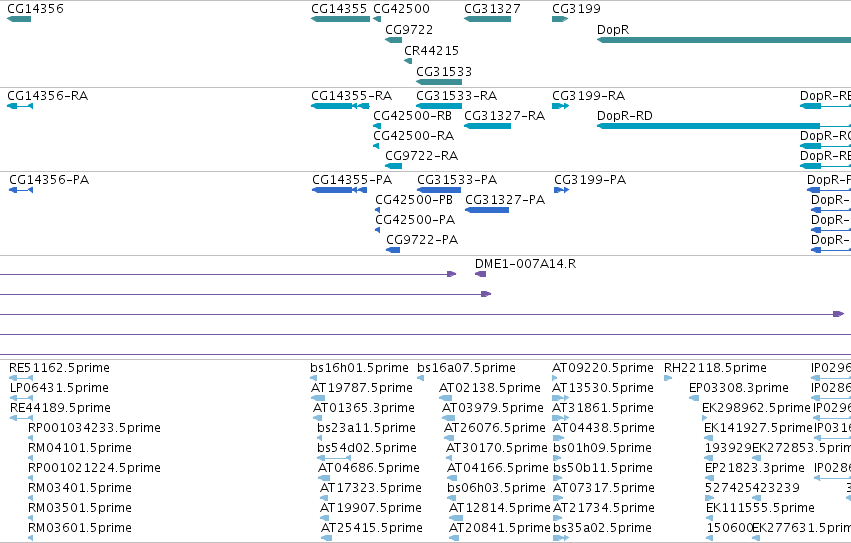Click the bs16h01.5prime EST label
Screen dimensions: 851x543
pyautogui.click(x=359, y=368)
